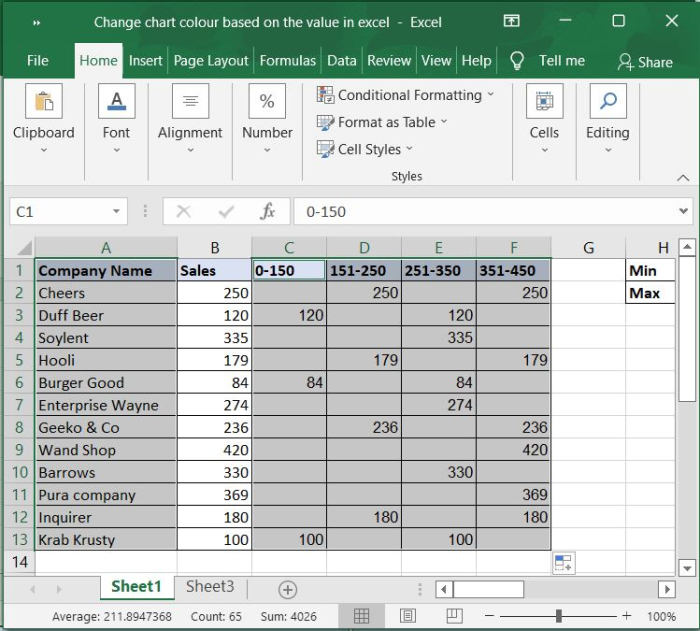Expand the Name Box dropdown arrow
The image size is (700, 631).
(117, 211)
